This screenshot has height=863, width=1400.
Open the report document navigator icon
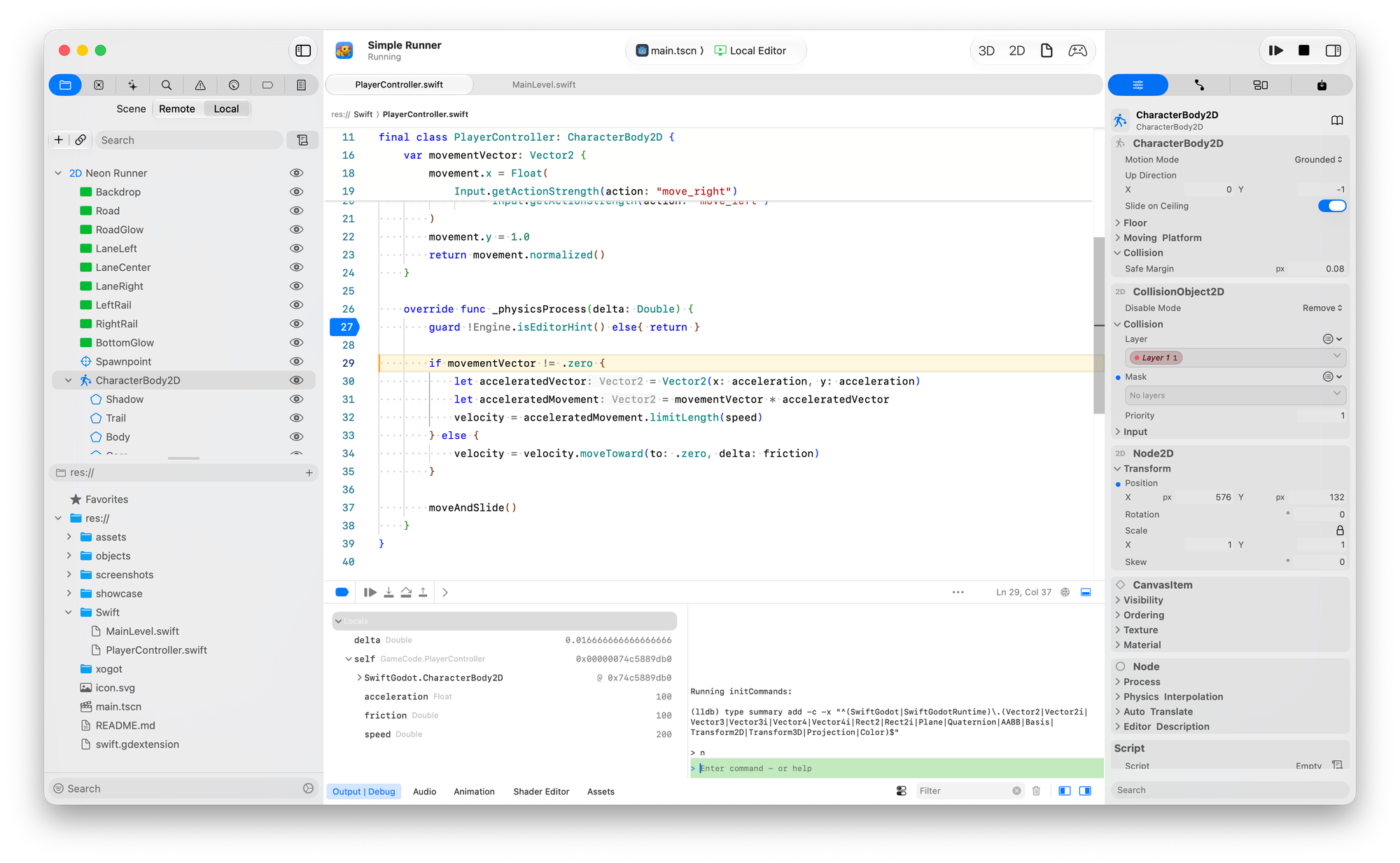click(x=302, y=85)
